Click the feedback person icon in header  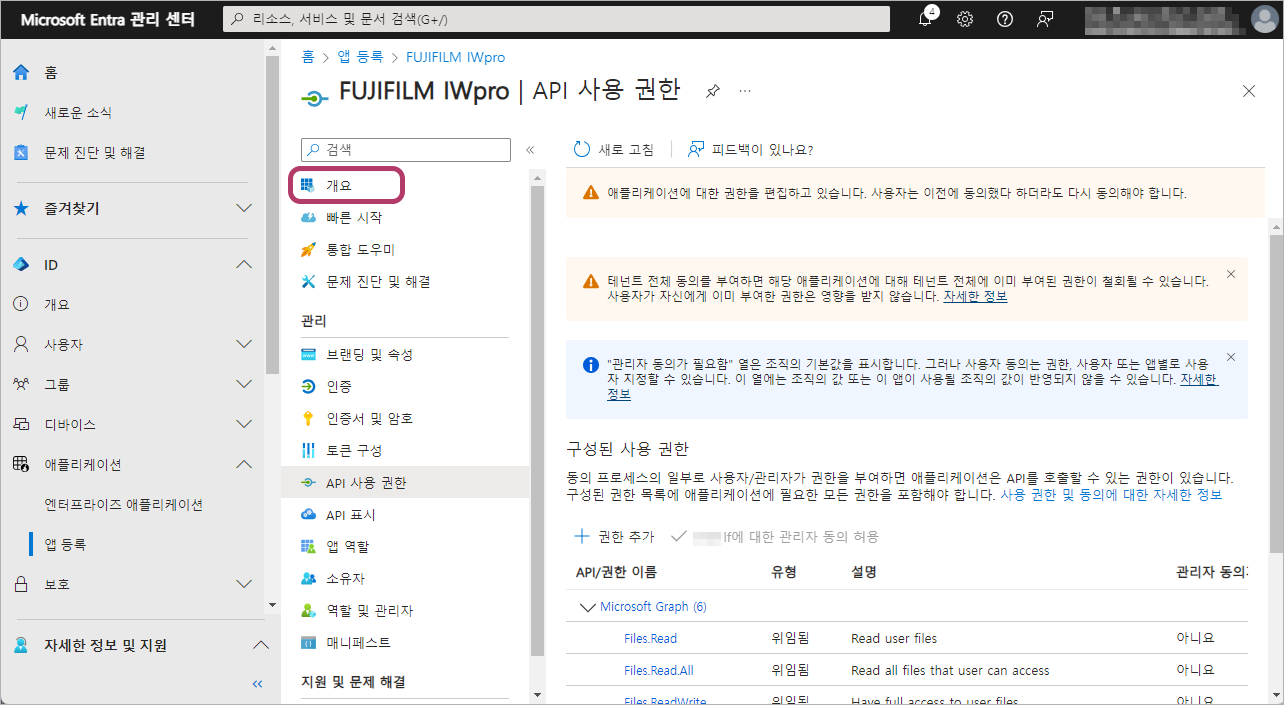[1045, 19]
